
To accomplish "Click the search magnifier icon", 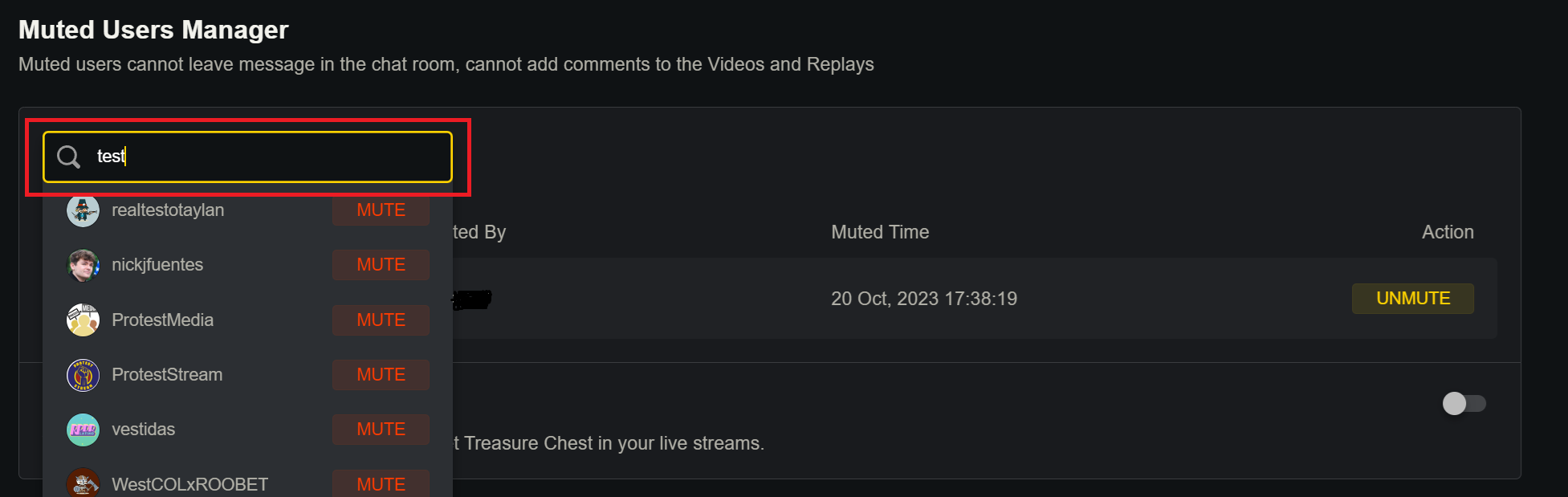I will (x=69, y=157).
